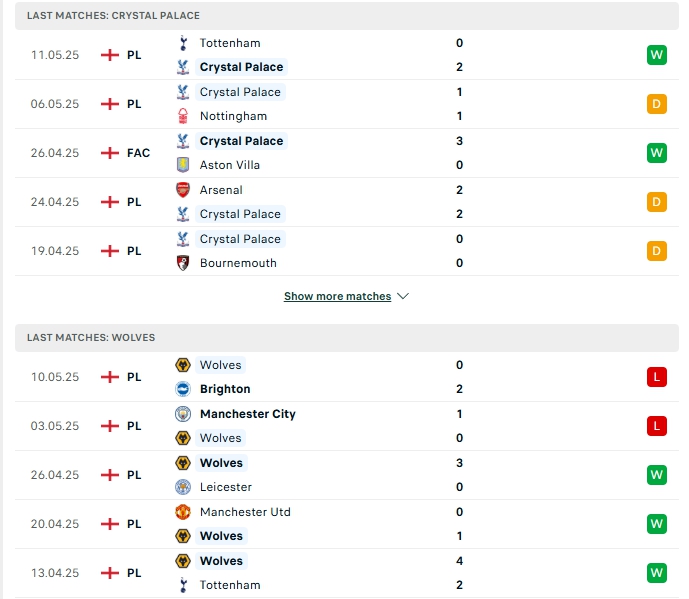Screen dimensions: 689x599
Task: Click the red L badge for Brighton match
Action: click(x=656, y=377)
